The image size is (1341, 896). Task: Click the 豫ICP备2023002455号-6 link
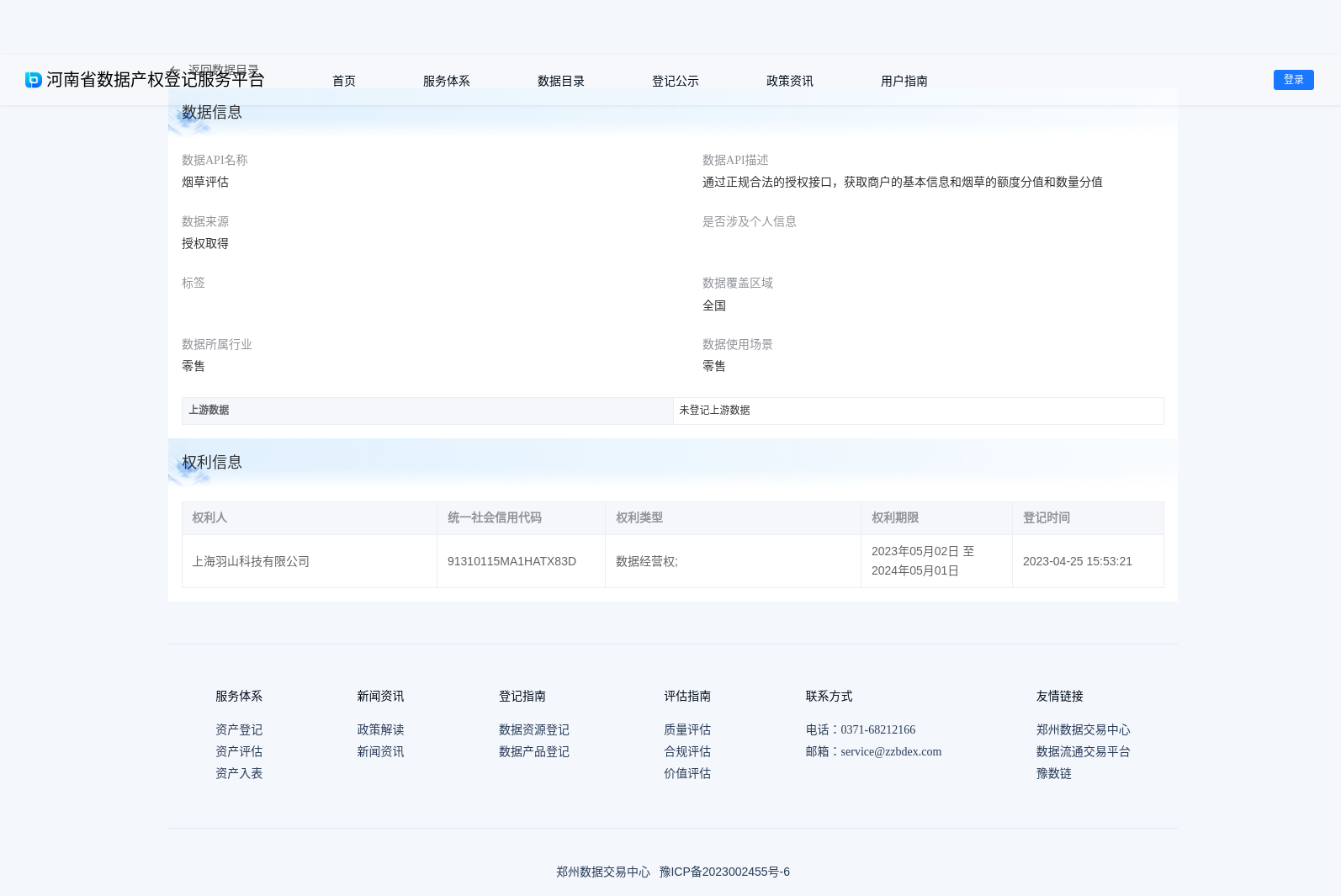724,872
